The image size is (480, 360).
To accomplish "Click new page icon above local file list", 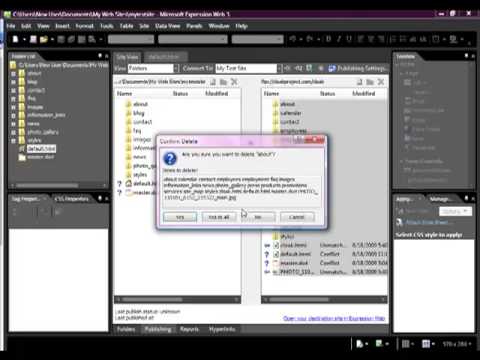I will (213, 82).
